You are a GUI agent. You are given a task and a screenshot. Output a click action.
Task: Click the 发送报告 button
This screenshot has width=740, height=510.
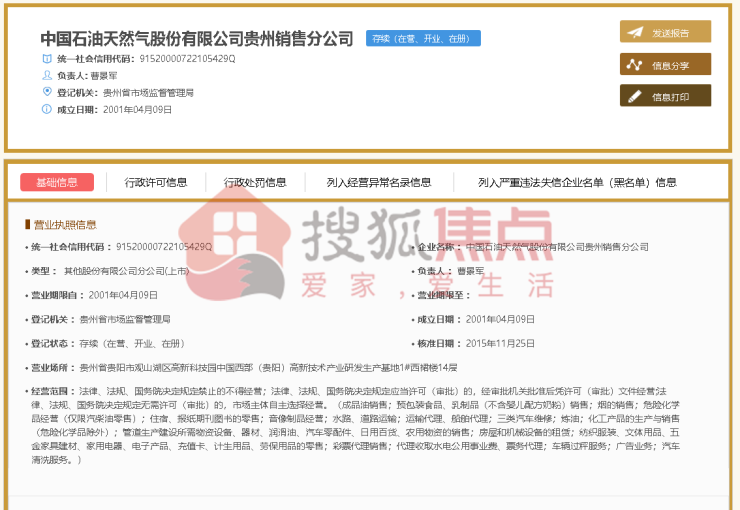click(x=665, y=32)
